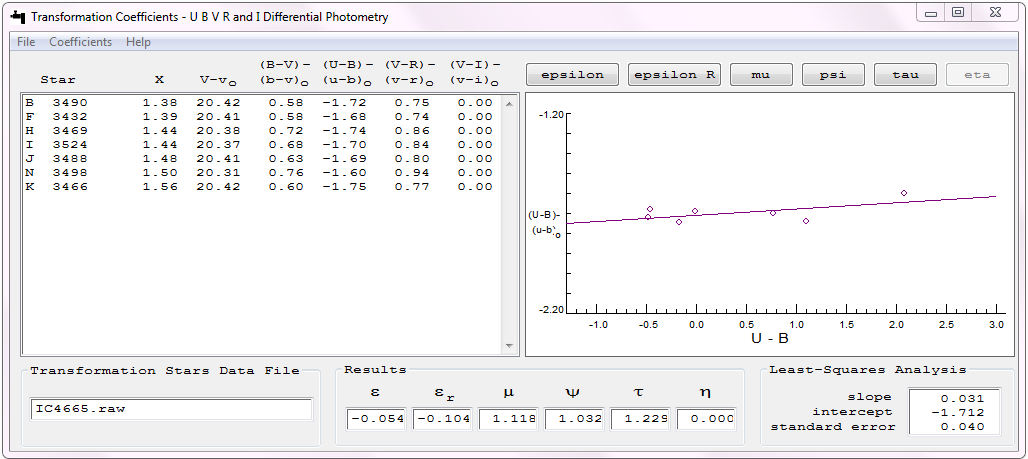Open the Coefficients menu

tap(81, 42)
